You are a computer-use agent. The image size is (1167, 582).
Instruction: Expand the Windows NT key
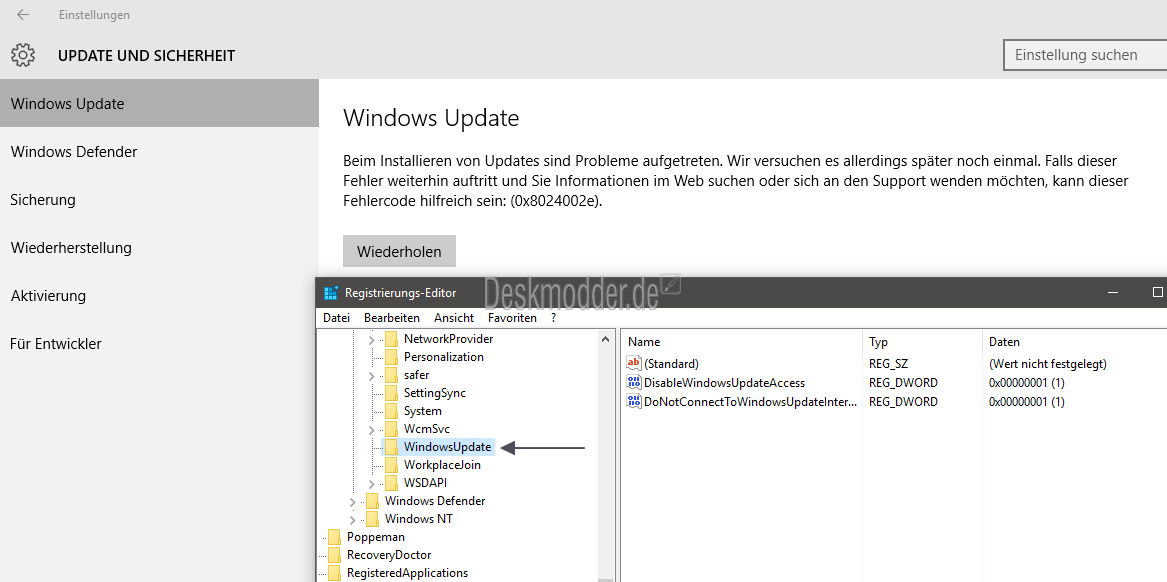[x=352, y=519]
